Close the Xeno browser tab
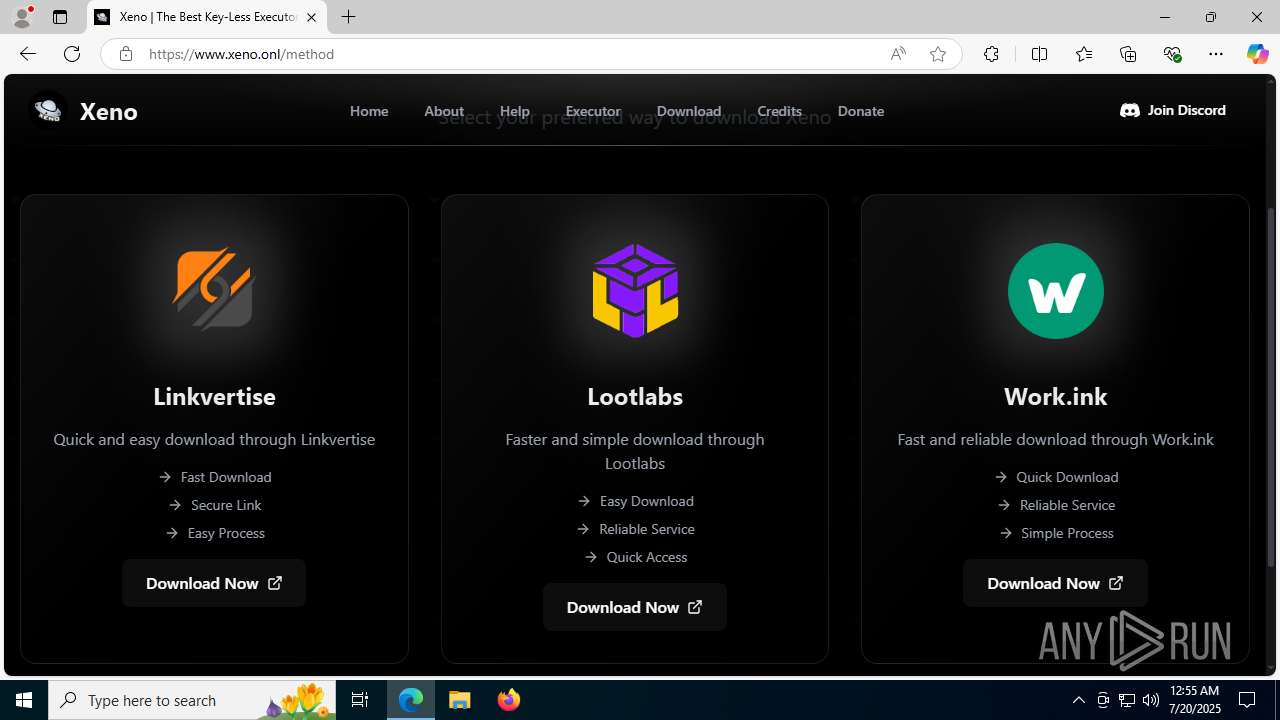The image size is (1280, 720). pos(311,17)
